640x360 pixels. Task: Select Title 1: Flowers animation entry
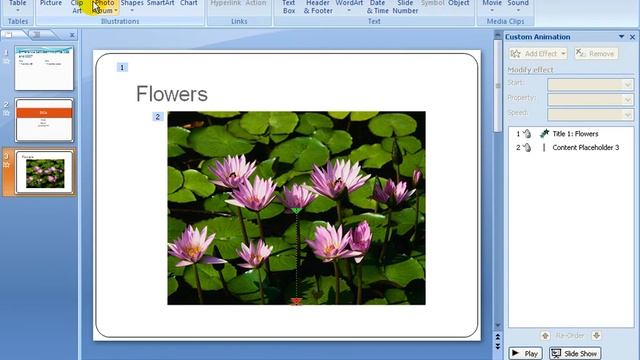coord(571,133)
